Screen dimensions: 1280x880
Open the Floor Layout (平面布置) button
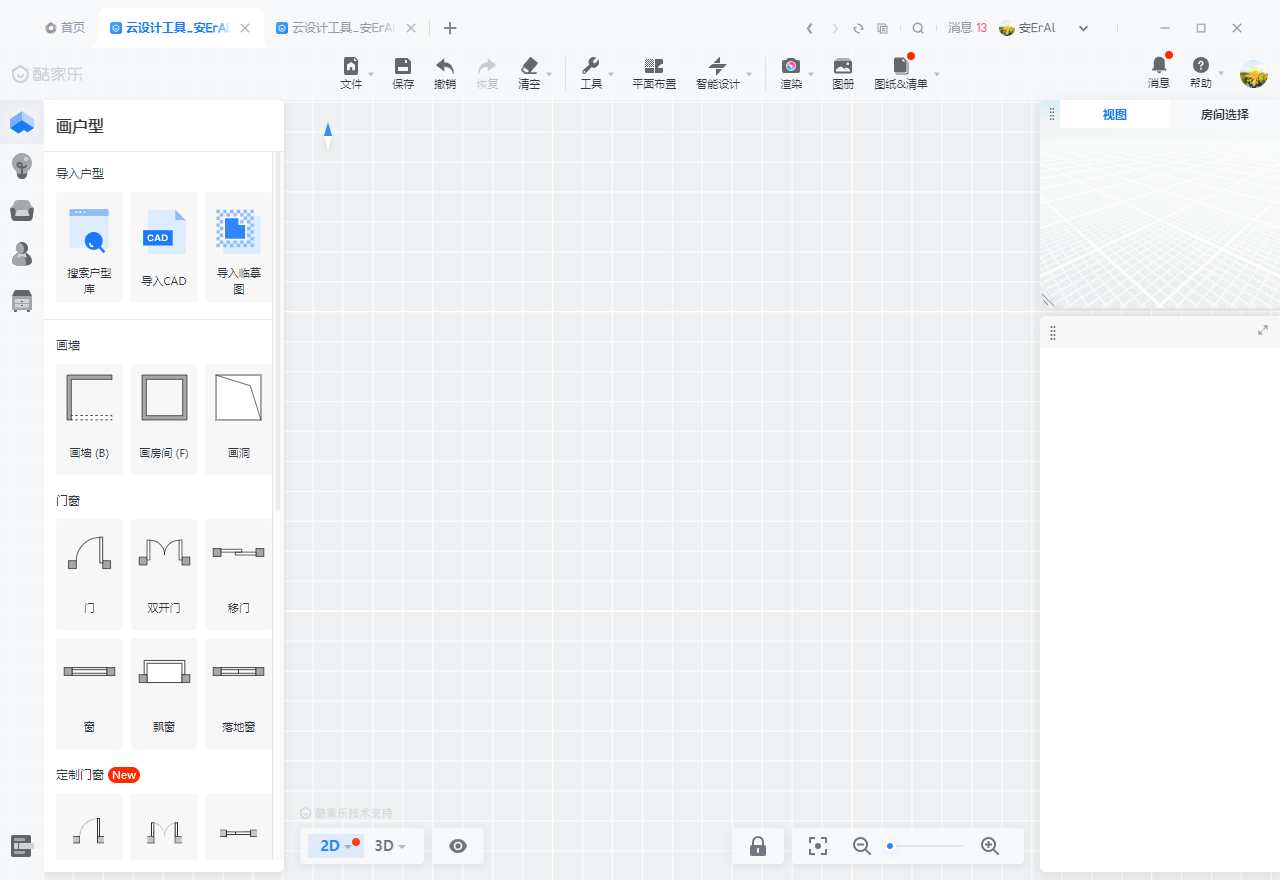654,73
